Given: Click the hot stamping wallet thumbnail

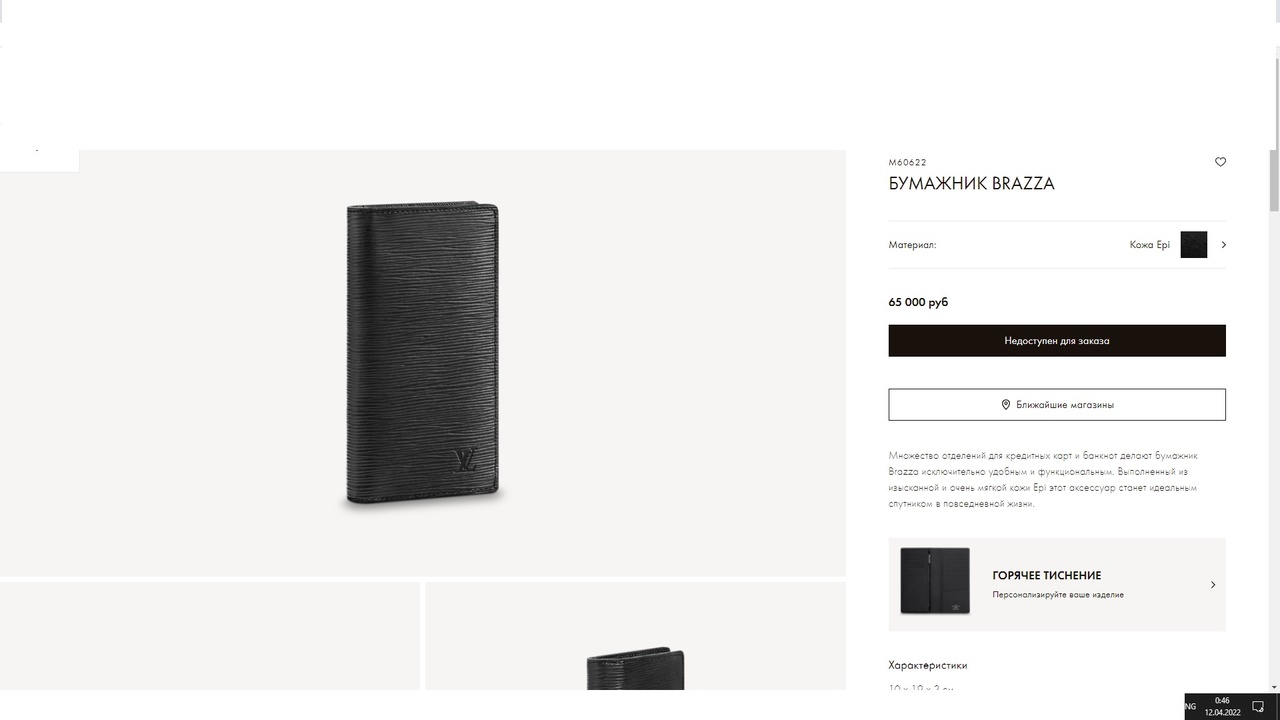Looking at the screenshot, I should point(935,581).
